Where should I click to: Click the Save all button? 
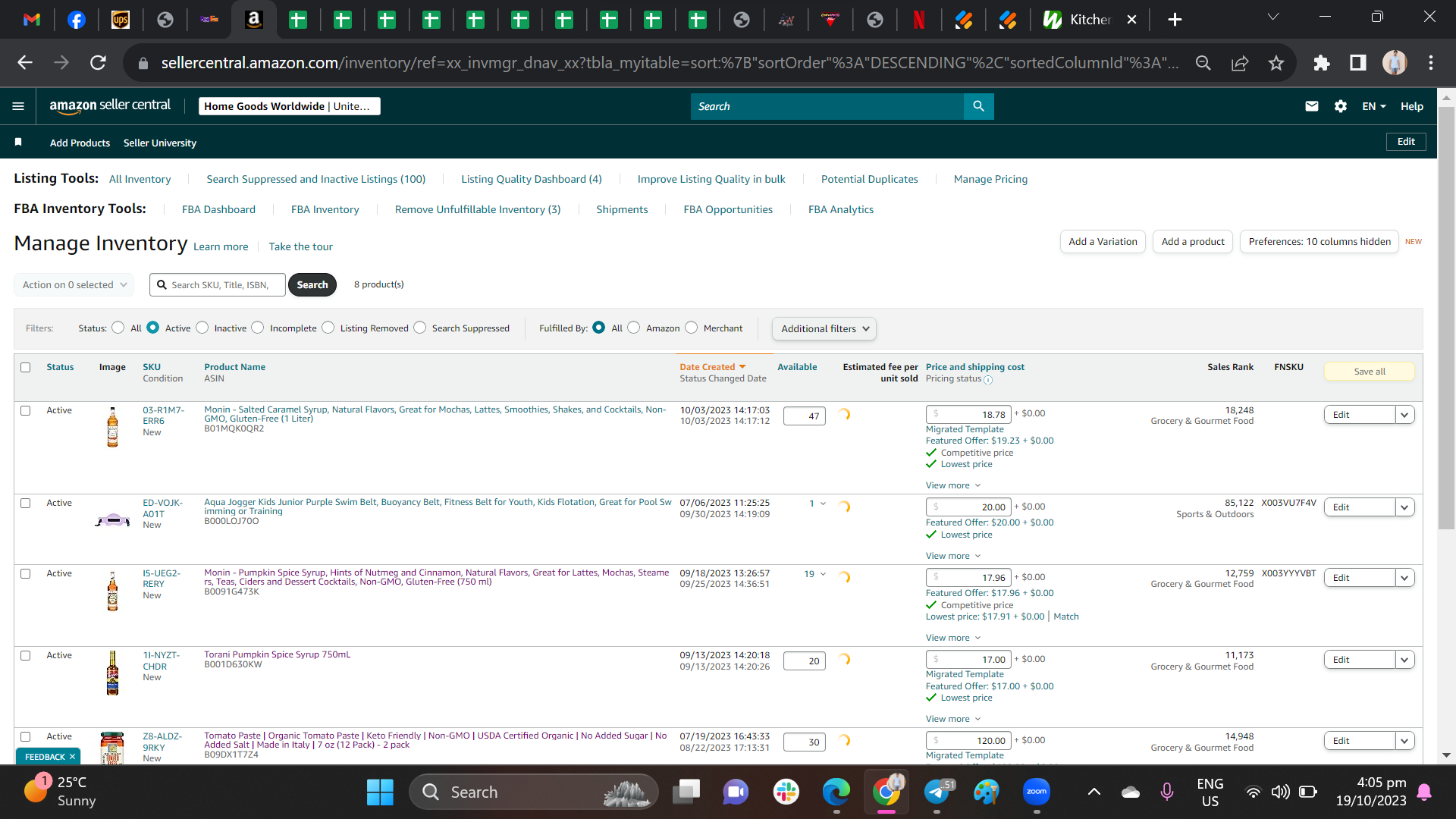1369,372
